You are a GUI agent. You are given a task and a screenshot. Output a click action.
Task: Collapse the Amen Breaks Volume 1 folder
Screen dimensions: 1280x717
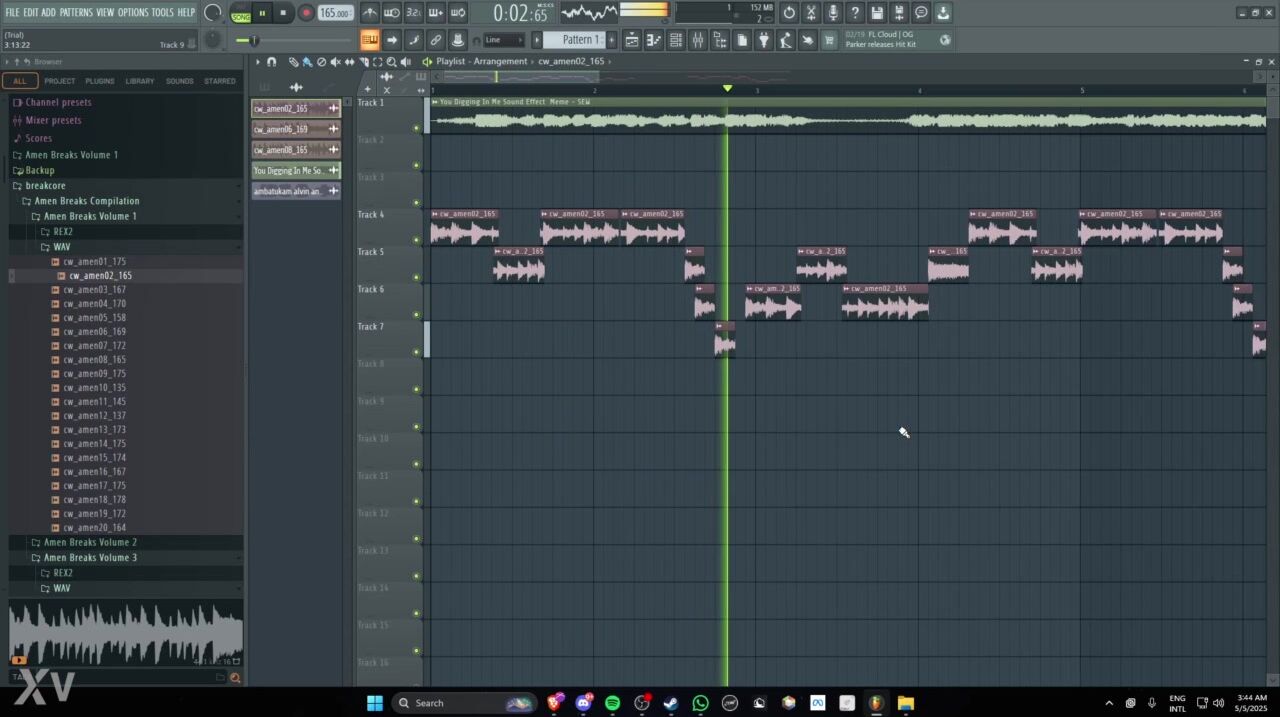[x=89, y=216]
